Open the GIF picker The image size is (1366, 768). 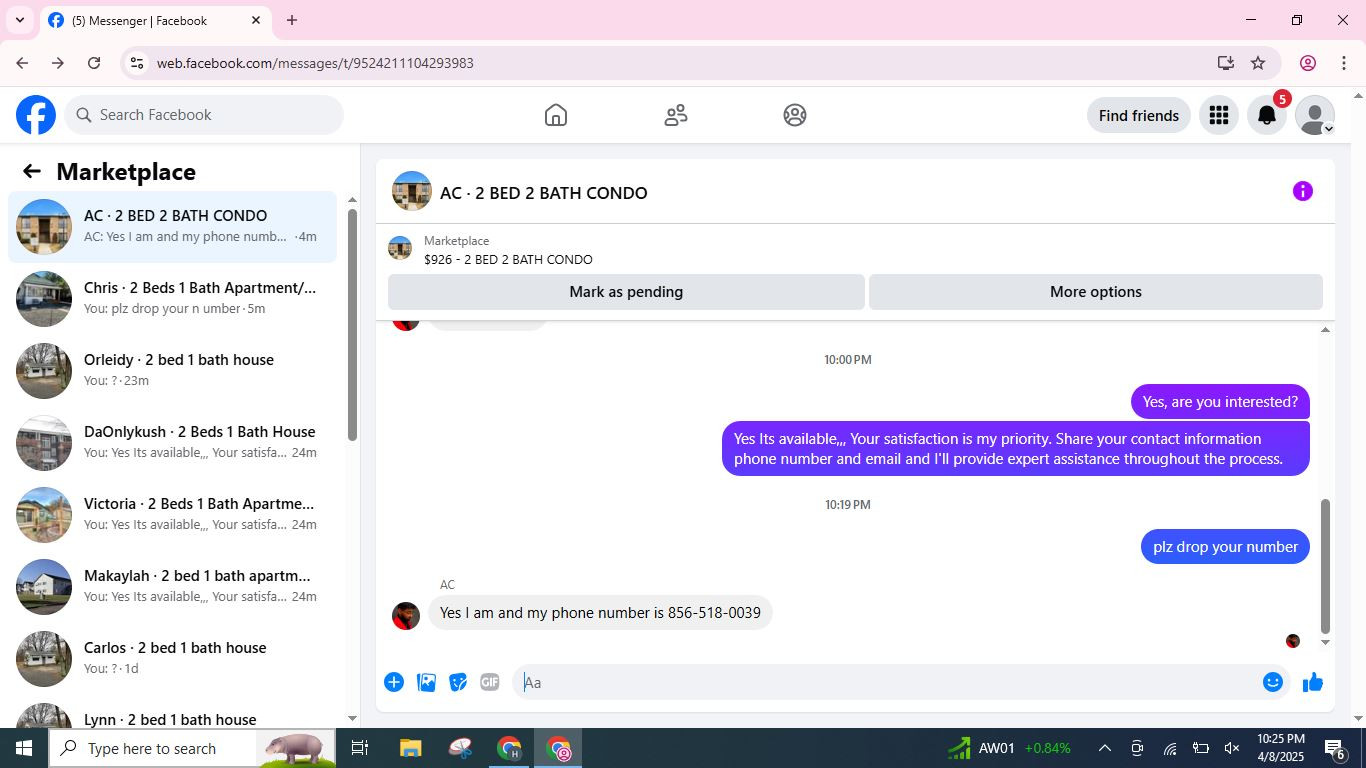489,682
